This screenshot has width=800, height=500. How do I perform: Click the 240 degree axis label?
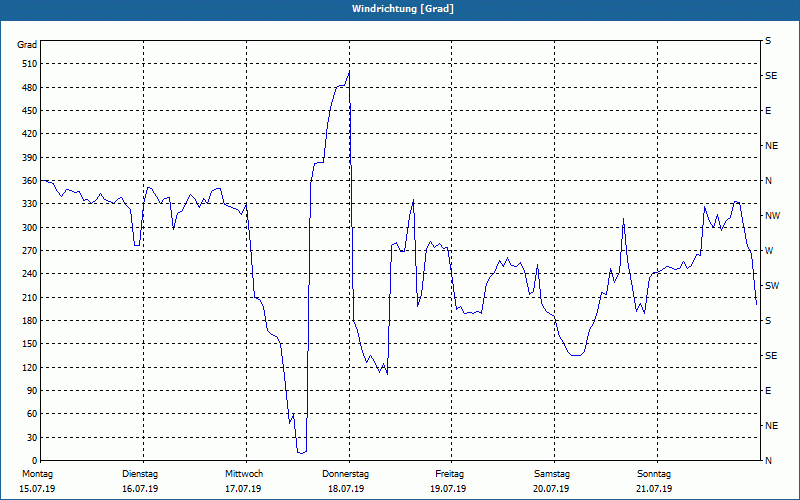31,274
